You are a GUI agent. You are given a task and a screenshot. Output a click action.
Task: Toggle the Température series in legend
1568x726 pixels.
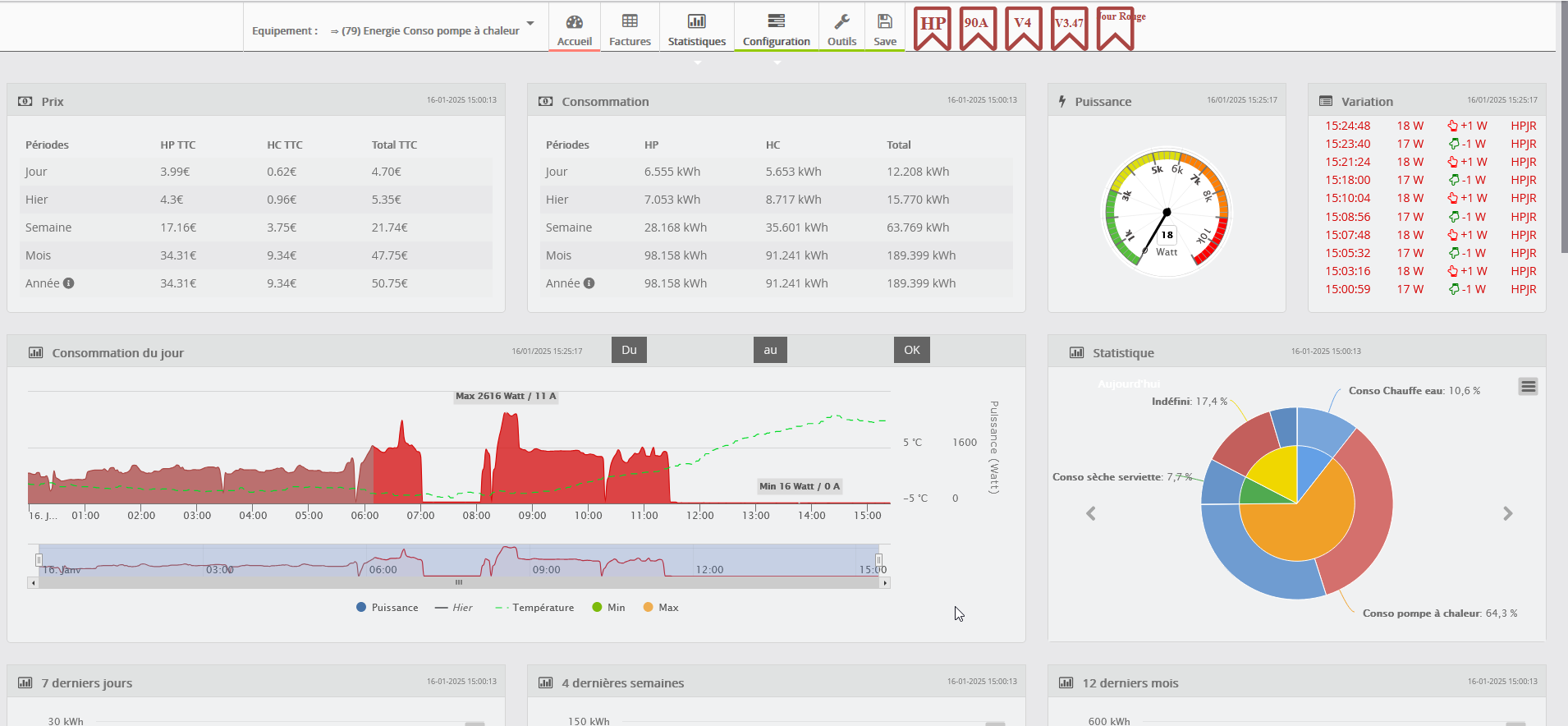[534, 608]
